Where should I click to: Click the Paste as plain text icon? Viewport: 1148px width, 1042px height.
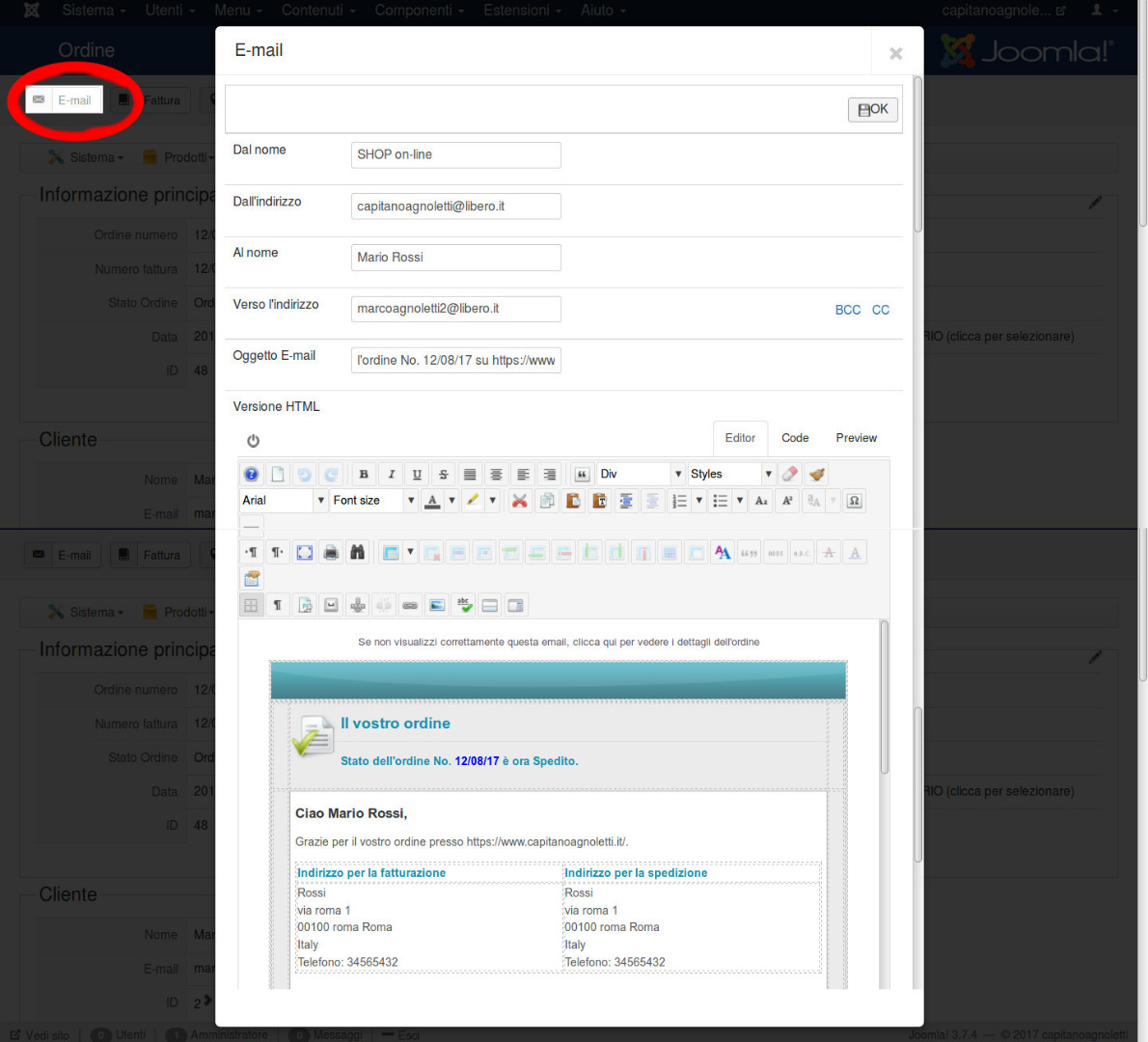(600, 501)
